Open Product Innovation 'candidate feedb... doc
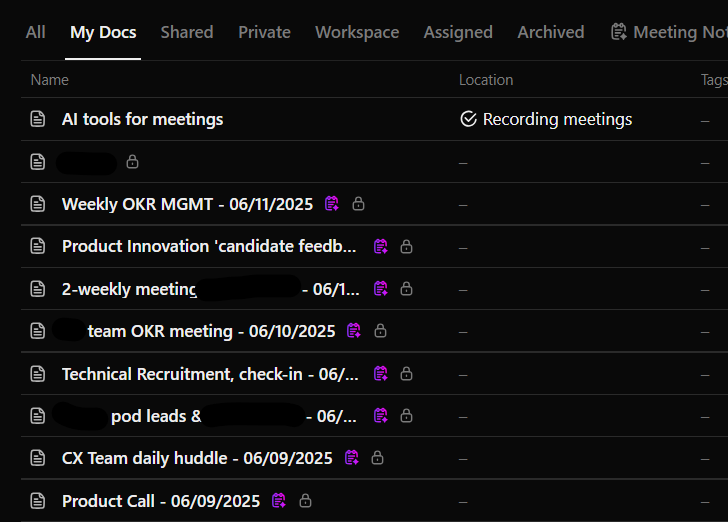728x522 pixels. 209,246
